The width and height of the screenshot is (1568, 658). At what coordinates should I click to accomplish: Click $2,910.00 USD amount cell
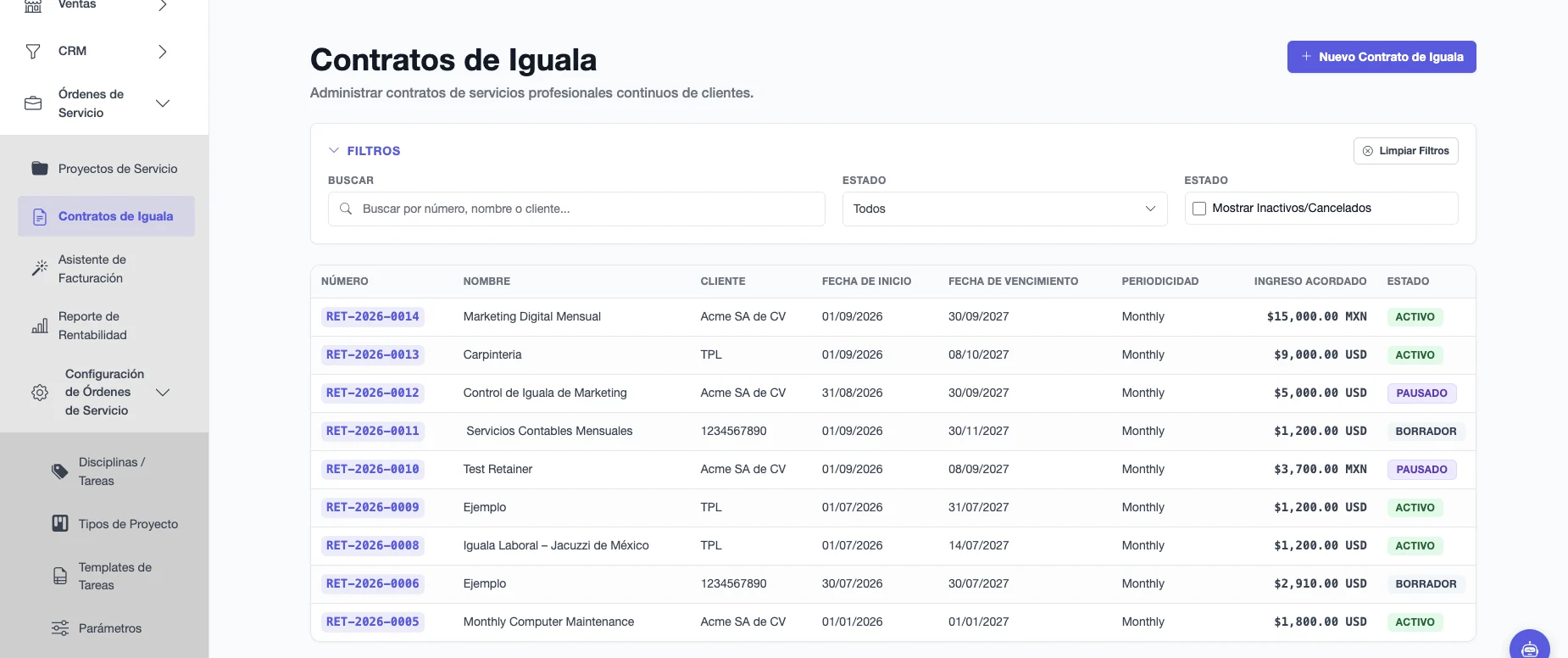[1320, 584]
